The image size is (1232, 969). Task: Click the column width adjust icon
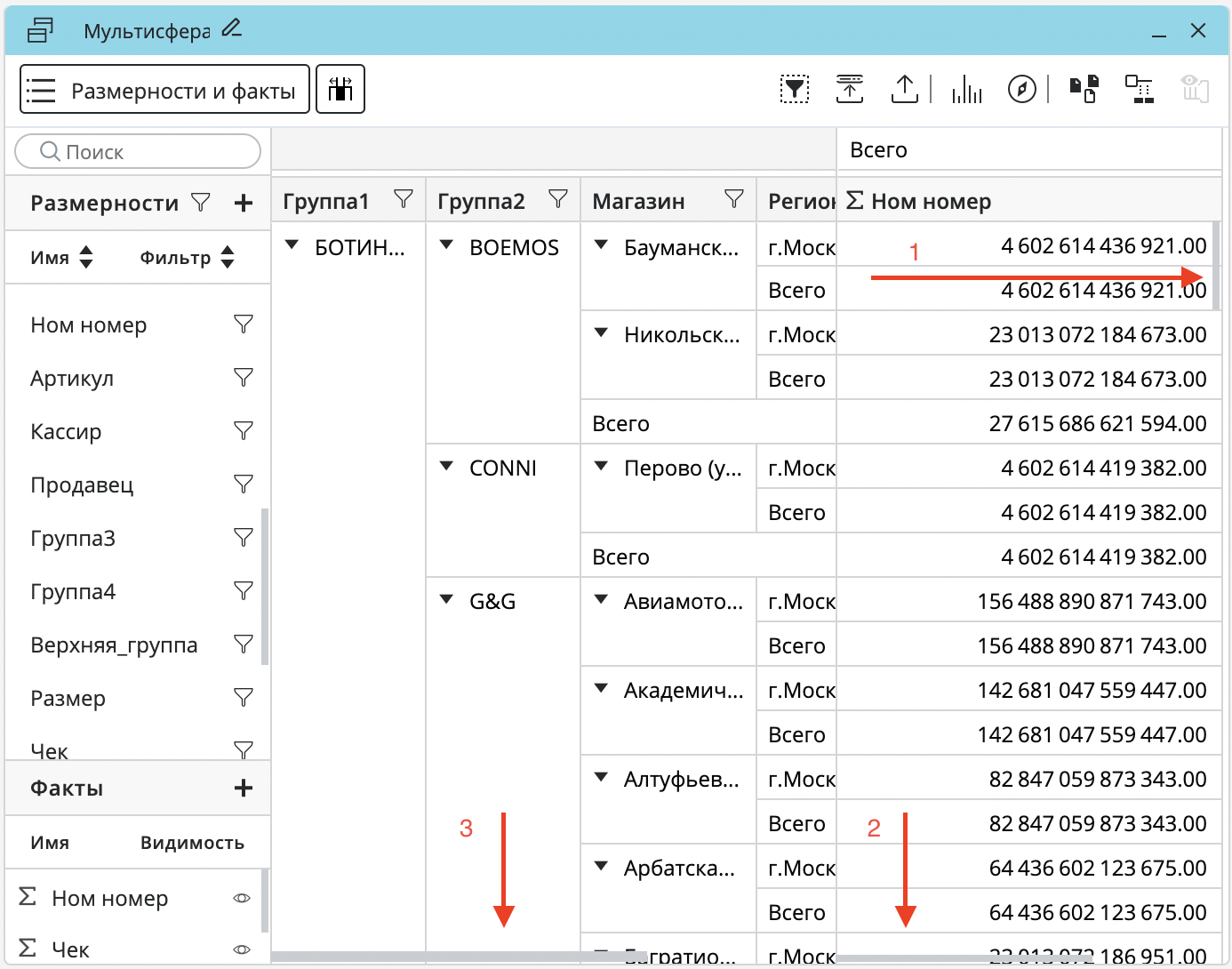coord(340,89)
